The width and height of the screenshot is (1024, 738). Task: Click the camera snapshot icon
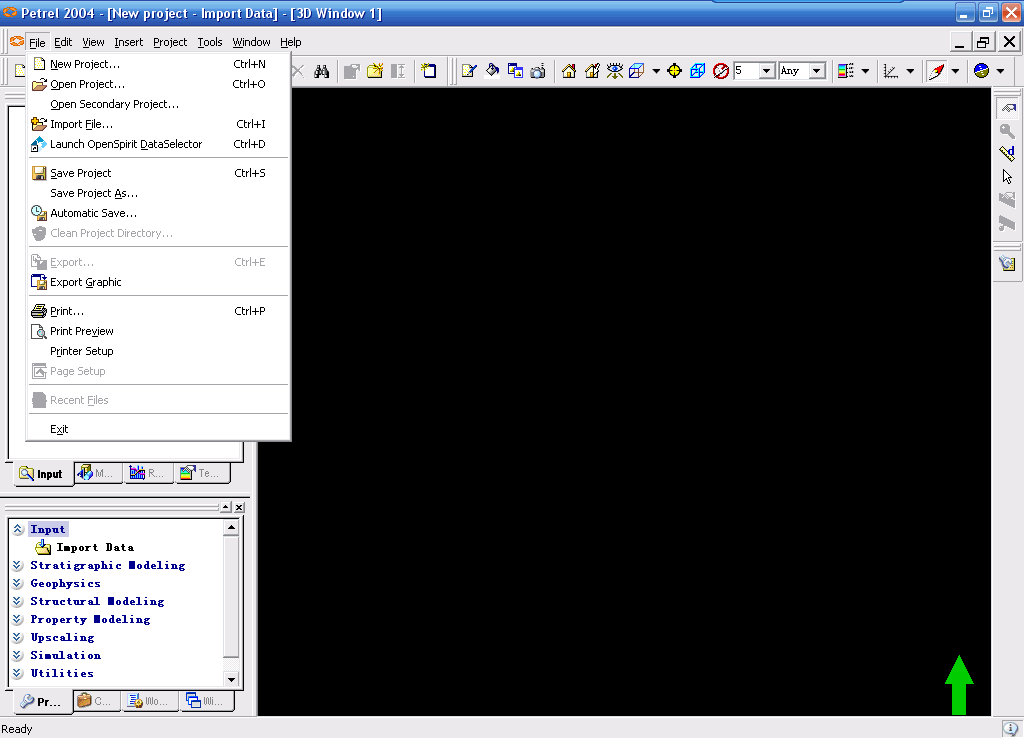pyautogui.click(x=538, y=71)
